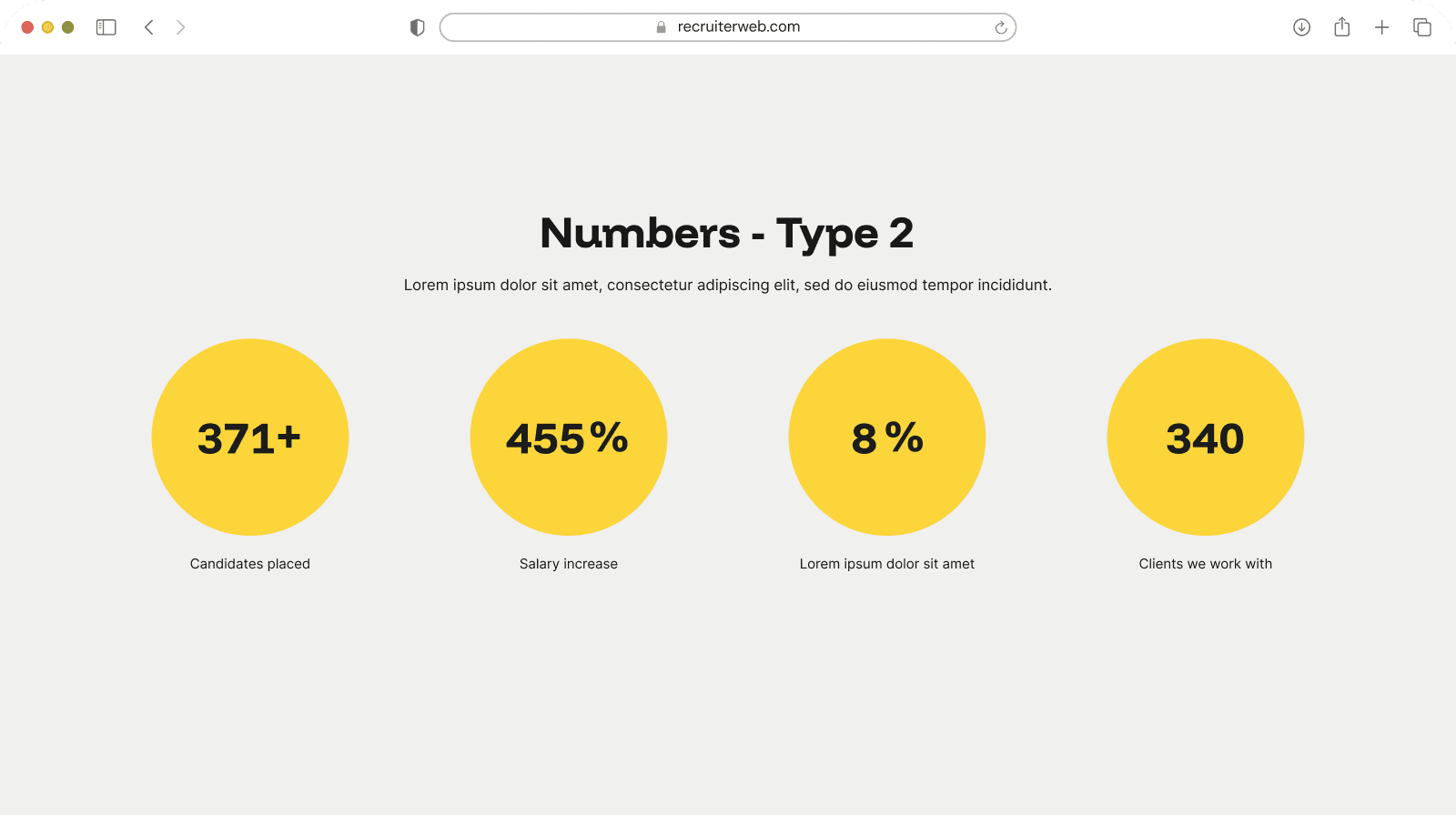Click the 340 statistic circle
The height and width of the screenshot is (815, 1456).
click(x=1206, y=438)
